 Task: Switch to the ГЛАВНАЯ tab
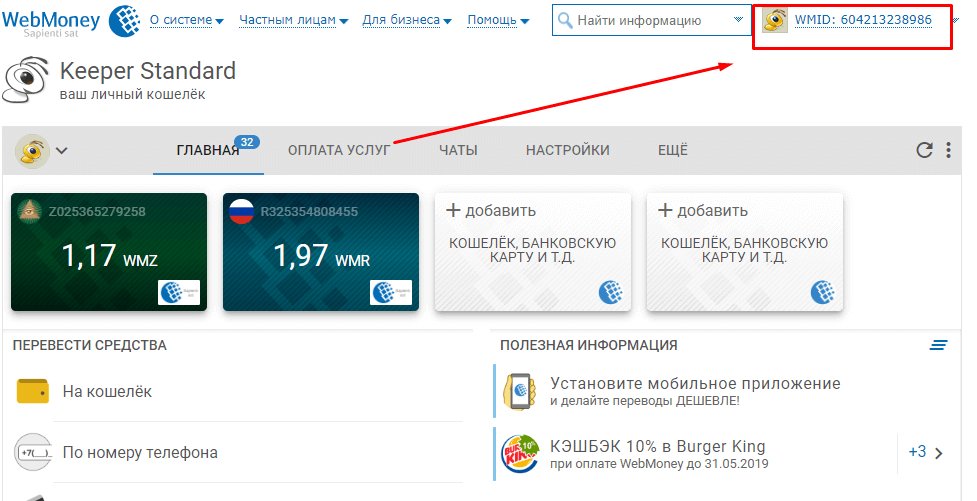(208, 150)
